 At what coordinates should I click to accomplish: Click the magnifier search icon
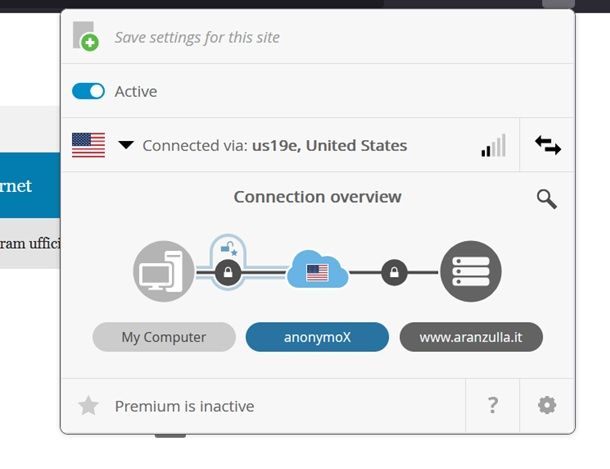click(x=546, y=198)
